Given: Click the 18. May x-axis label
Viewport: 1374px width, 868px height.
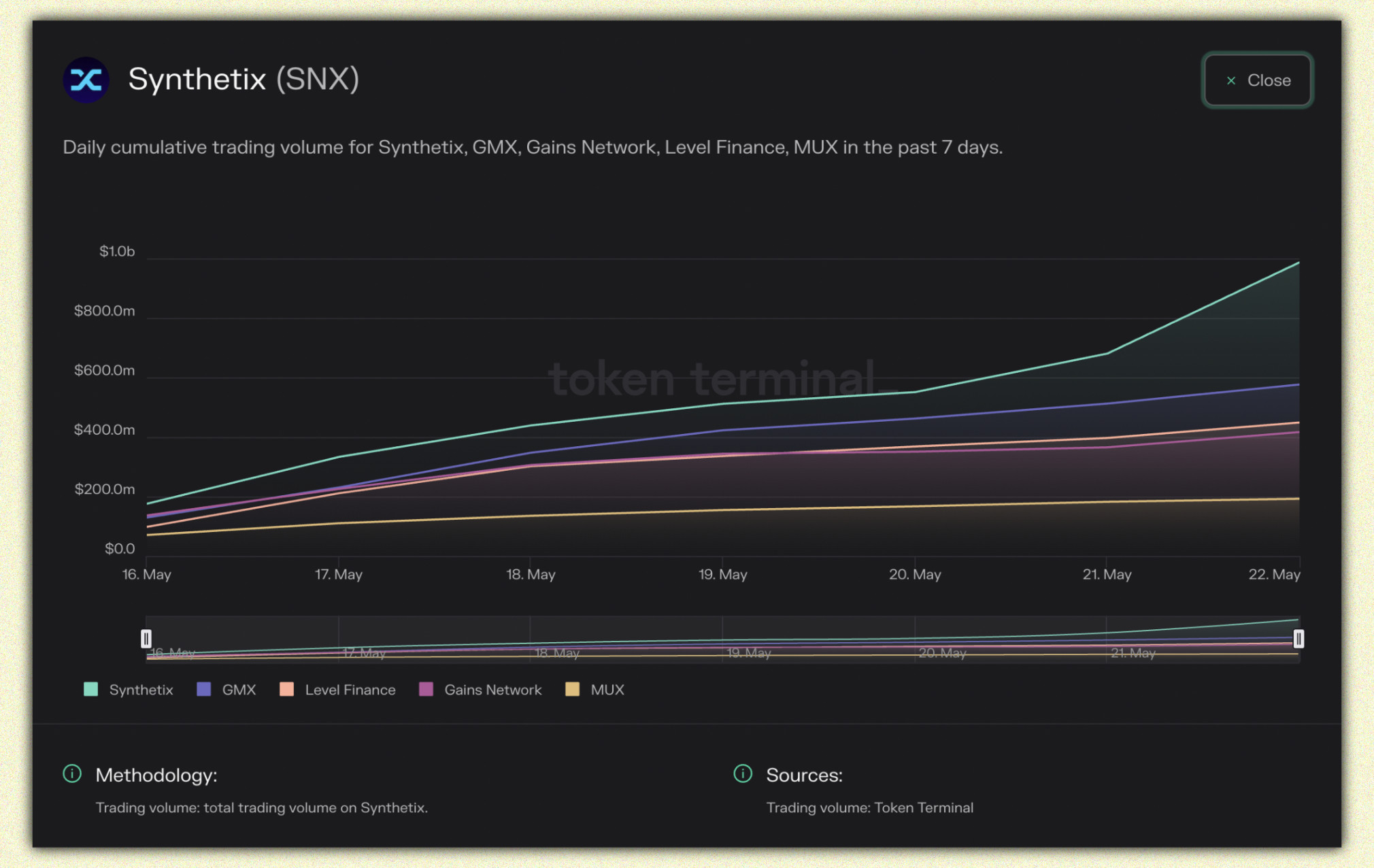Looking at the screenshot, I should pyautogui.click(x=531, y=575).
